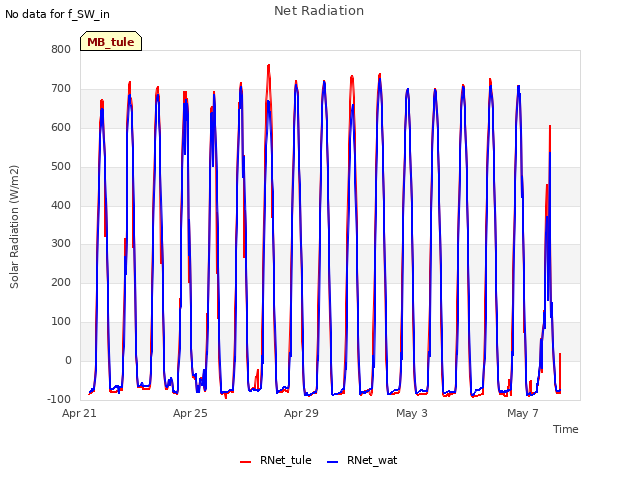The image size is (640, 480).
Task: Click the 0 y-axis tick label
Action: tap(68, 360)
